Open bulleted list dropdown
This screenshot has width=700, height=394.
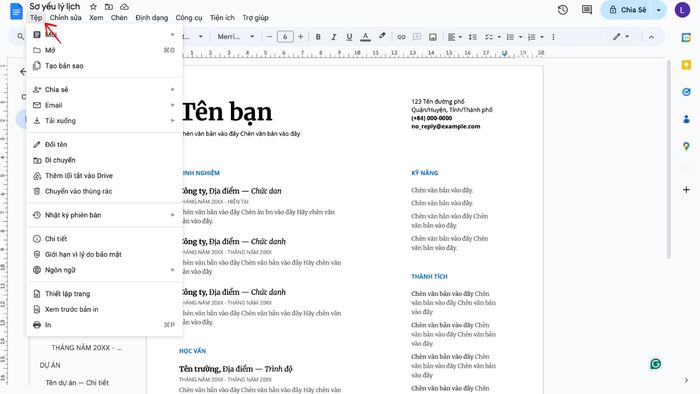coord(514,37)
